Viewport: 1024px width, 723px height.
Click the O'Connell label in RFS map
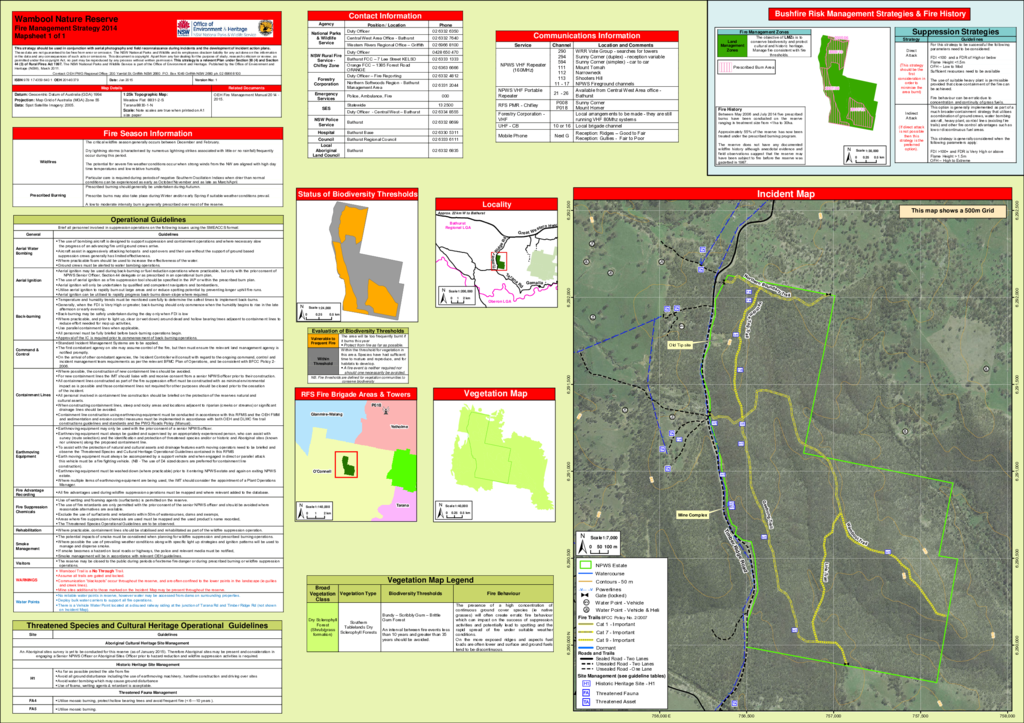322,471
